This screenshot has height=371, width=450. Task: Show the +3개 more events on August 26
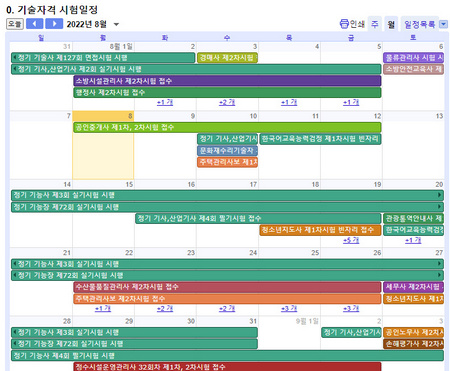pos(351,309)
